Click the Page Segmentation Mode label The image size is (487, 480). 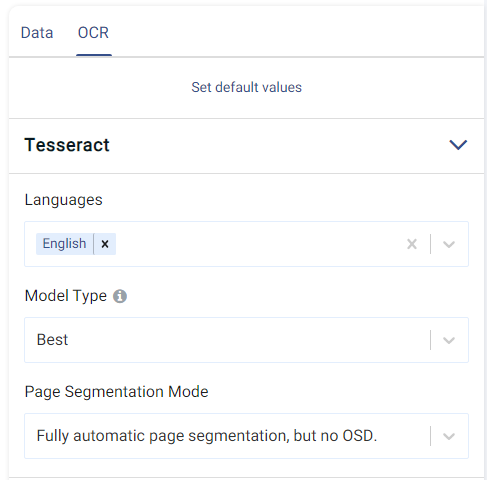(x=116, y=392)
